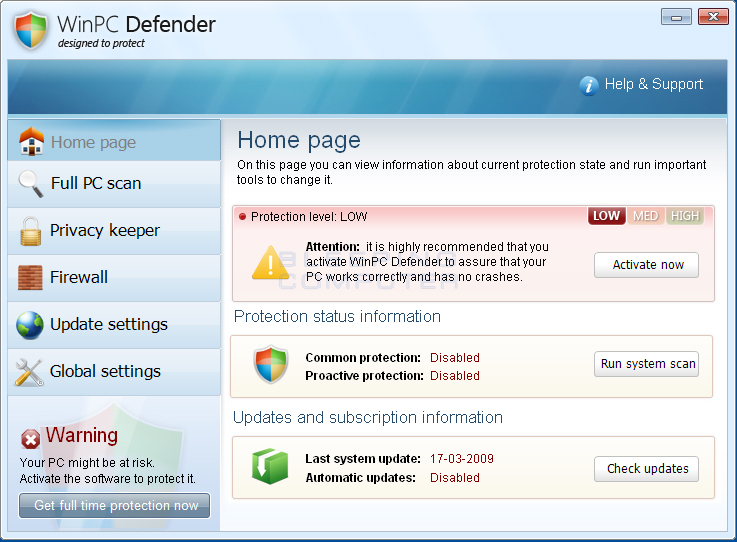
Task: Click the Common protection Disabled status
Action: pyautogui.click(x=455, y=358)
